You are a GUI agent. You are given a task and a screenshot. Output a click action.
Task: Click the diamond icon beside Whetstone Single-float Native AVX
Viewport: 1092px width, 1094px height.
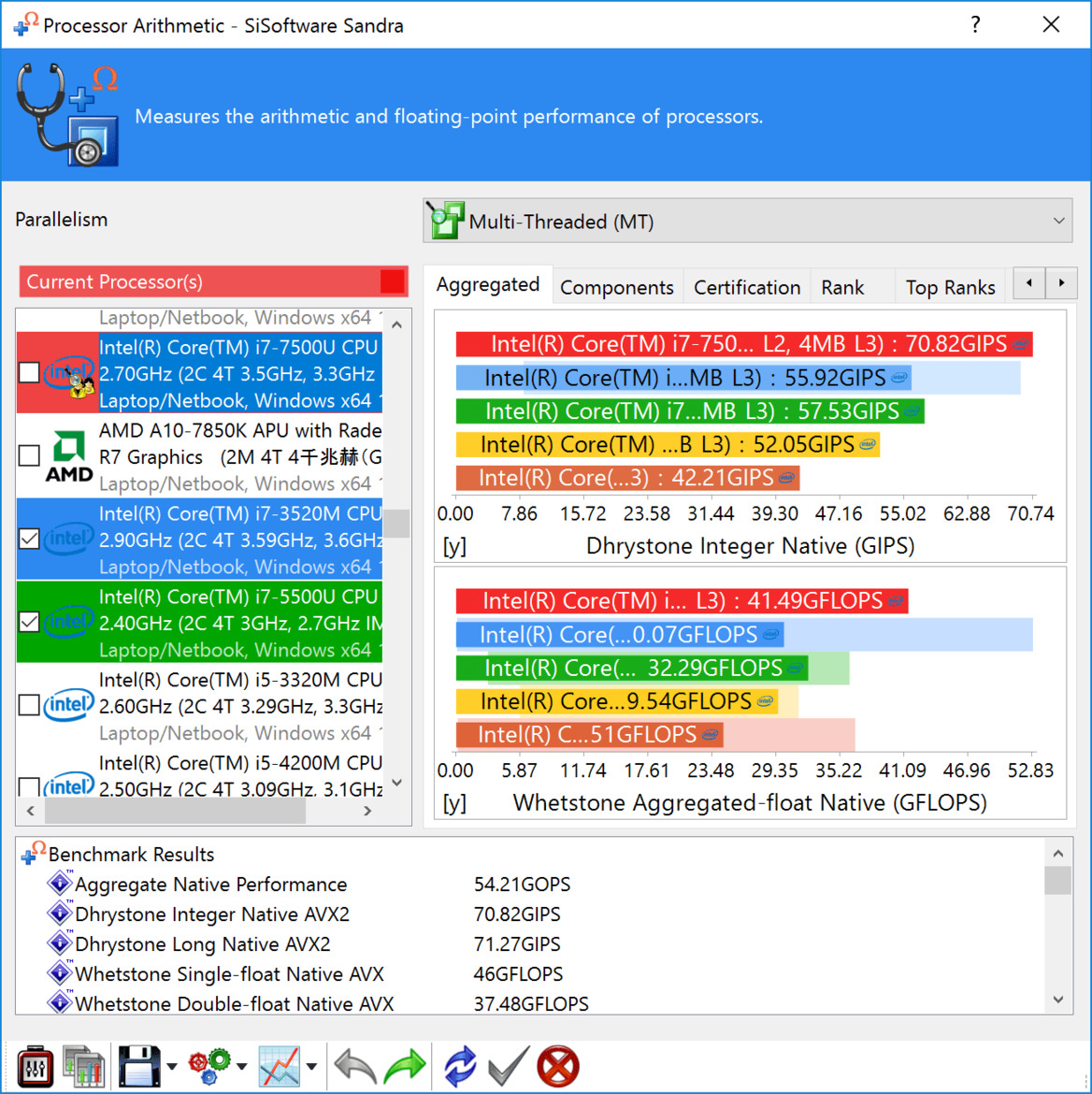pyautogui.click(x=60, y=972)
